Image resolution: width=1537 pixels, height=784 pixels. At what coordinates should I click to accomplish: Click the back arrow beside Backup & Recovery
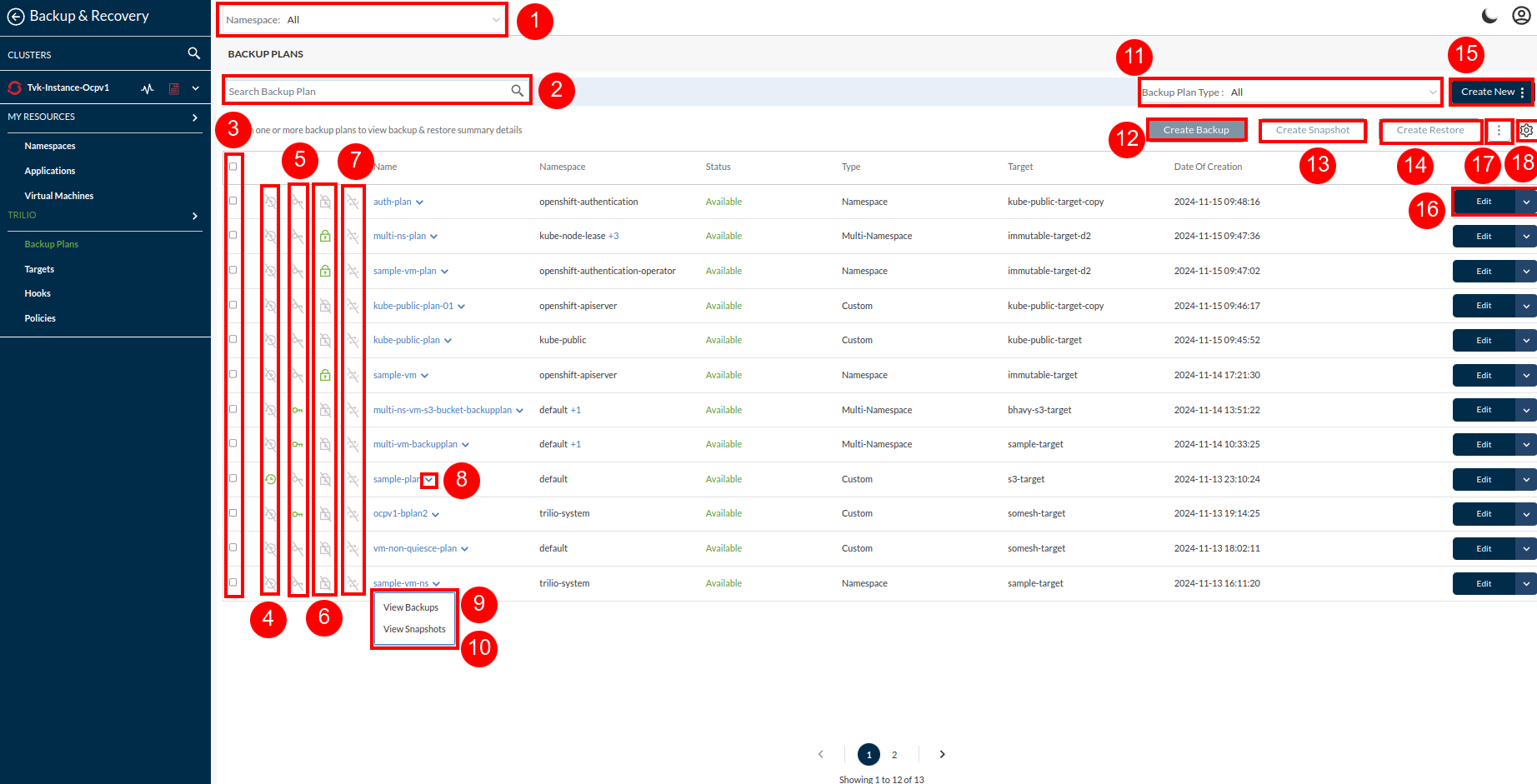(15, 17)
